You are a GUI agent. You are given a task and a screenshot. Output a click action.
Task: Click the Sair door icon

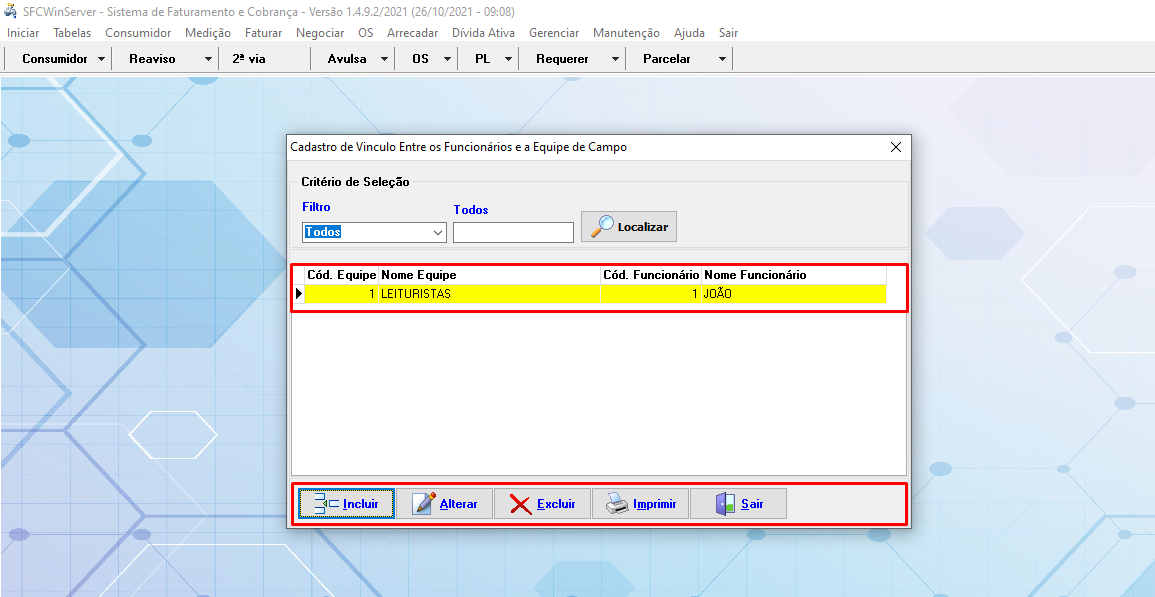click(725, 504)
